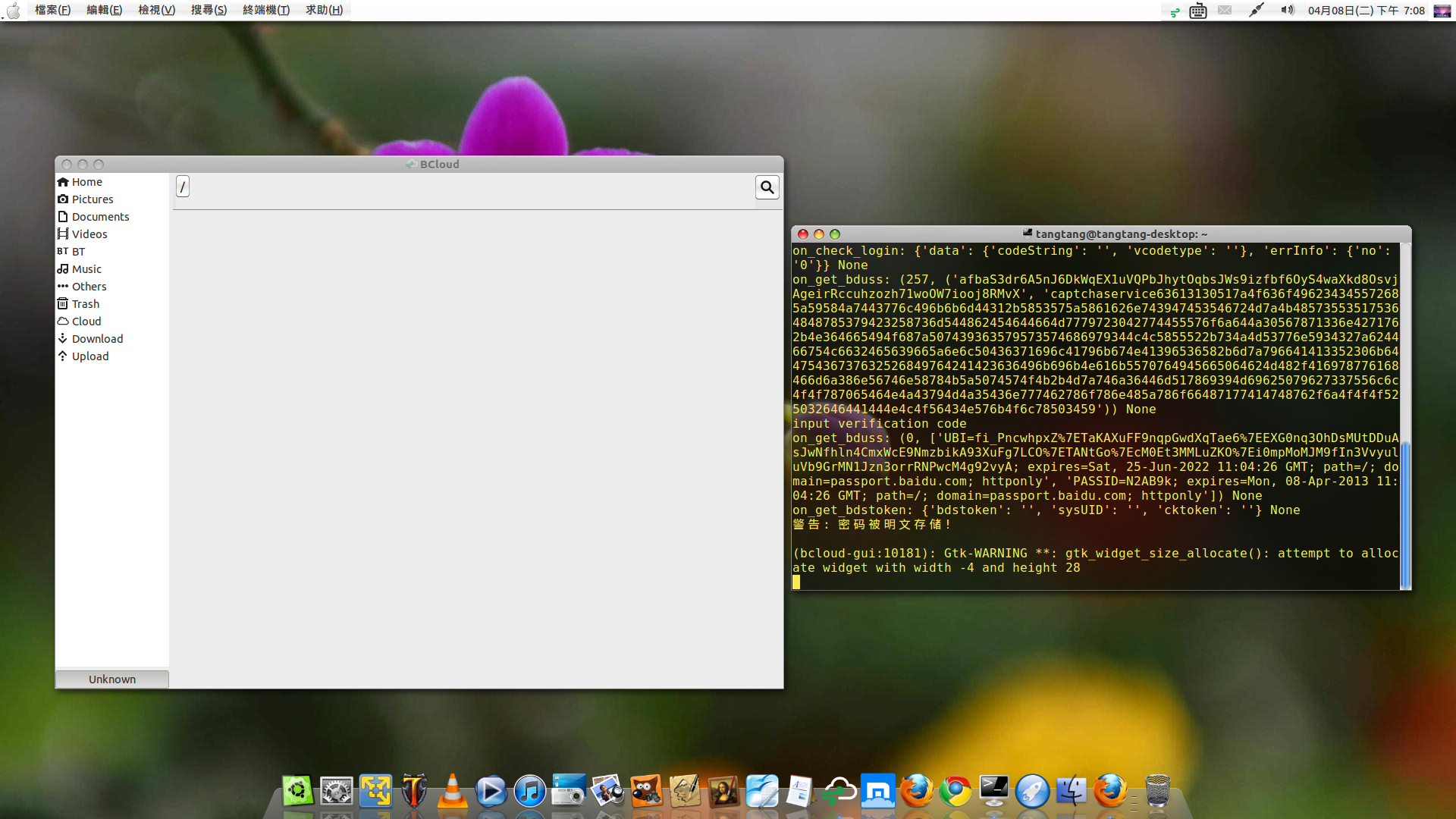
Task: Launch the Mona Lisa painting app
Action: pos(723,791)
